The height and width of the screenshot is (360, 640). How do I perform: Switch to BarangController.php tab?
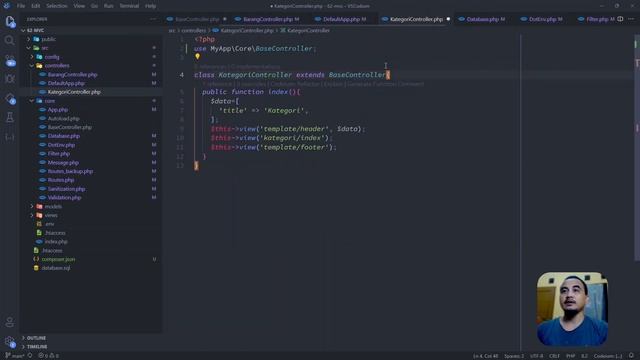tap(267, 19)
